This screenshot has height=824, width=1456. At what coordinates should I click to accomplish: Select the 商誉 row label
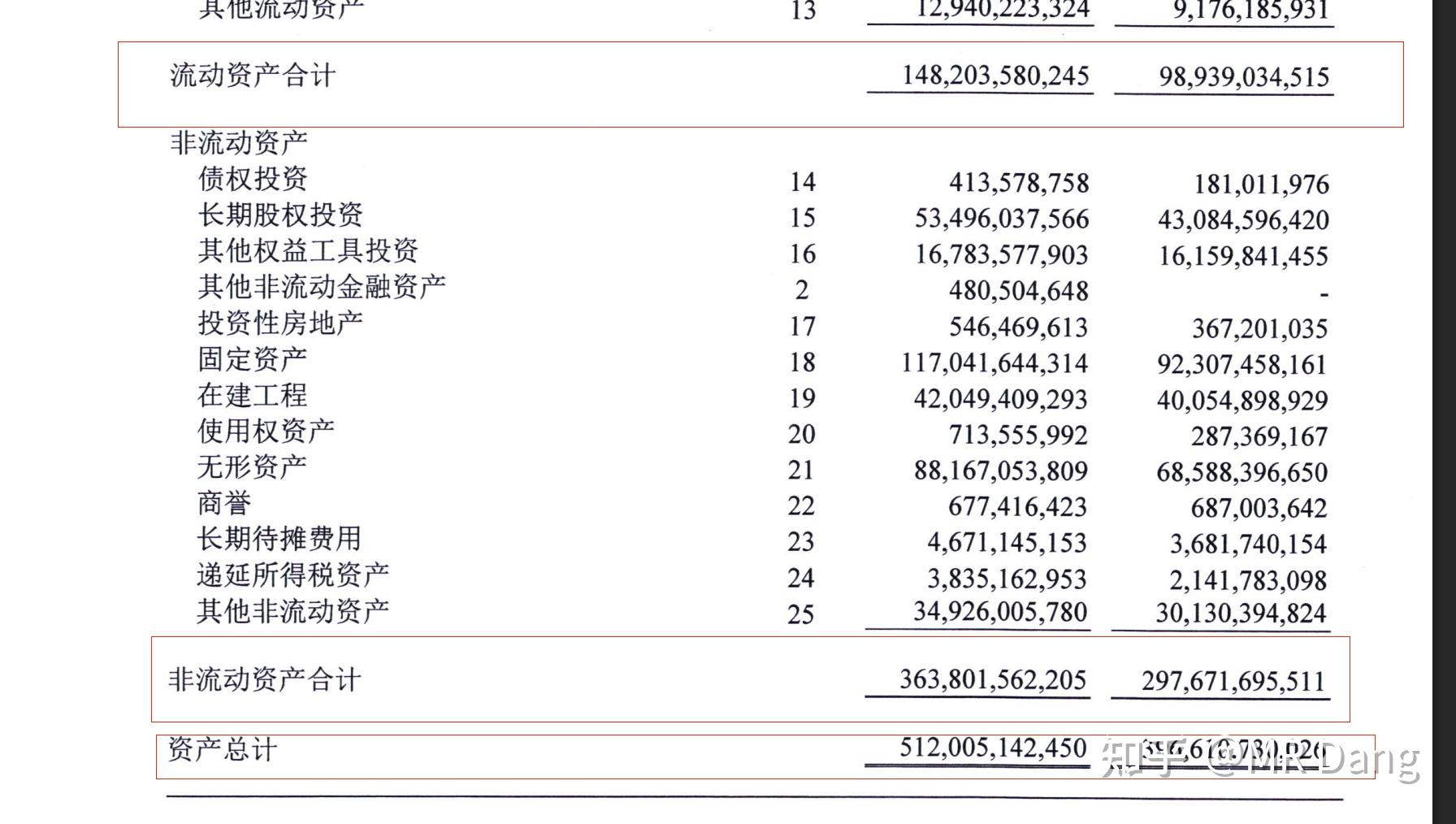click(224, 503)
